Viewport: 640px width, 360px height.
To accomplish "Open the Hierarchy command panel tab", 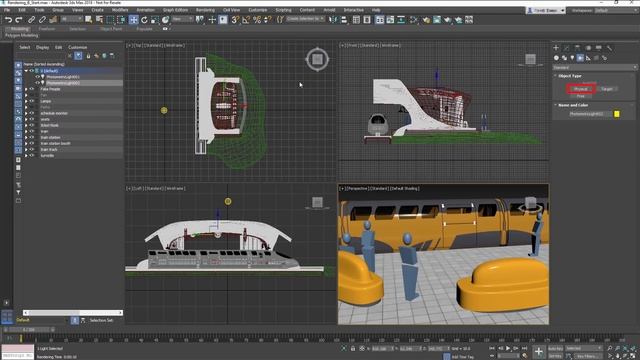I will point(577,48).
